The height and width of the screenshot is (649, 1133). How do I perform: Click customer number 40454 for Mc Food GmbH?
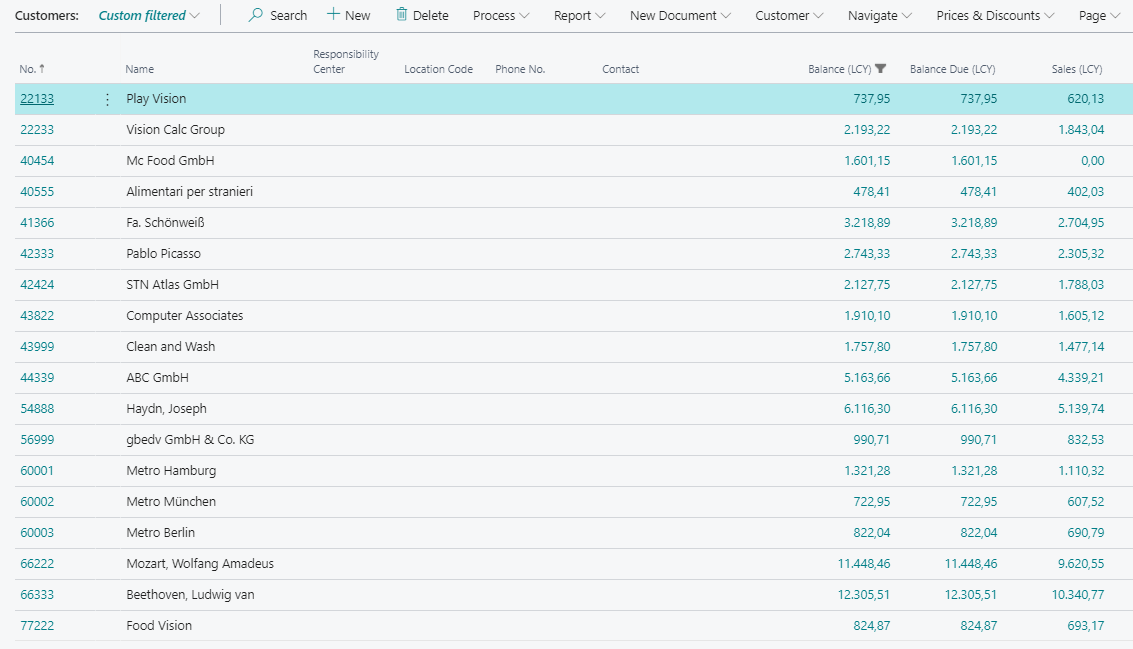coord(37,160)
